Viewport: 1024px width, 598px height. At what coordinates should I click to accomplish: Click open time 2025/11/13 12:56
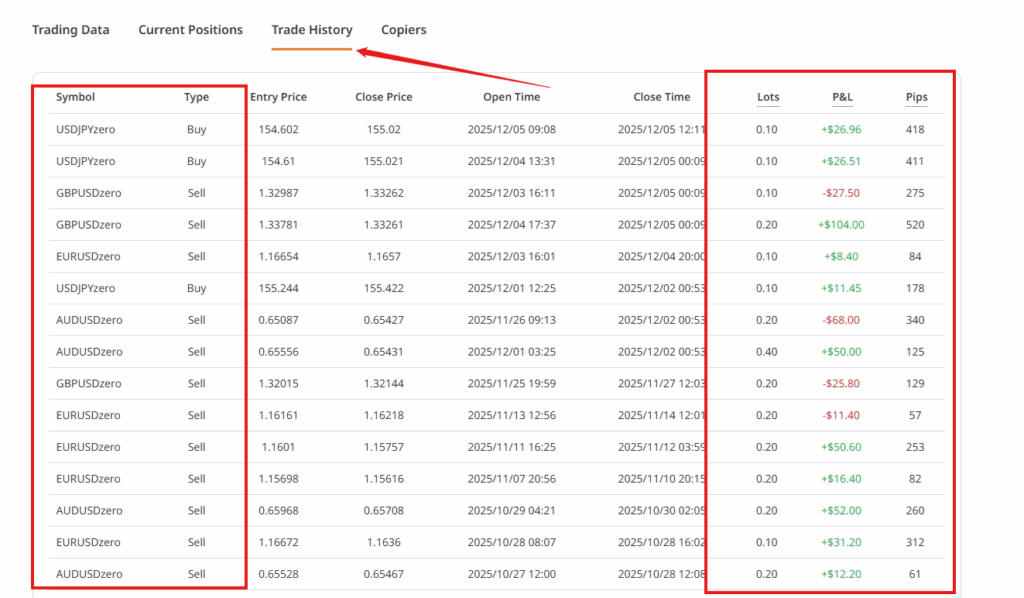point(511,415)
